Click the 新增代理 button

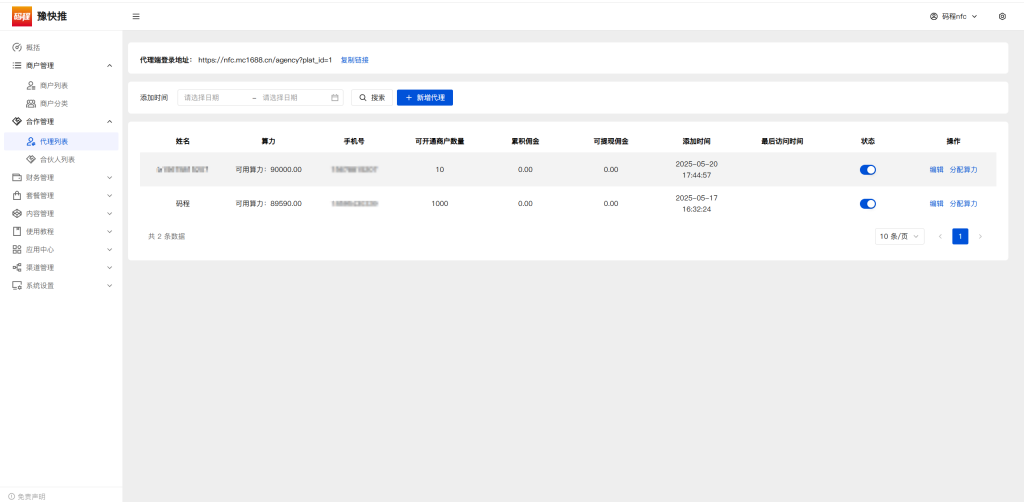[425, 98]
